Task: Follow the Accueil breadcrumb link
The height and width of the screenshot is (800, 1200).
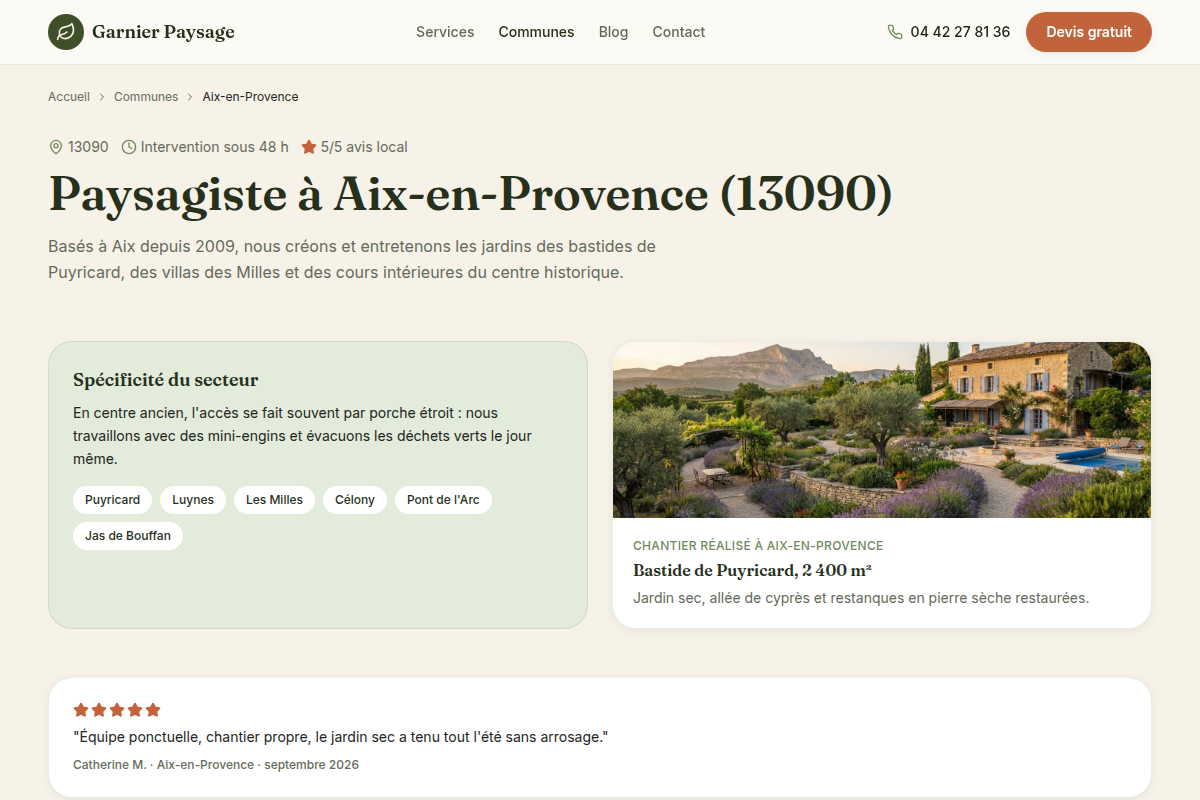Action: (69, 97)
